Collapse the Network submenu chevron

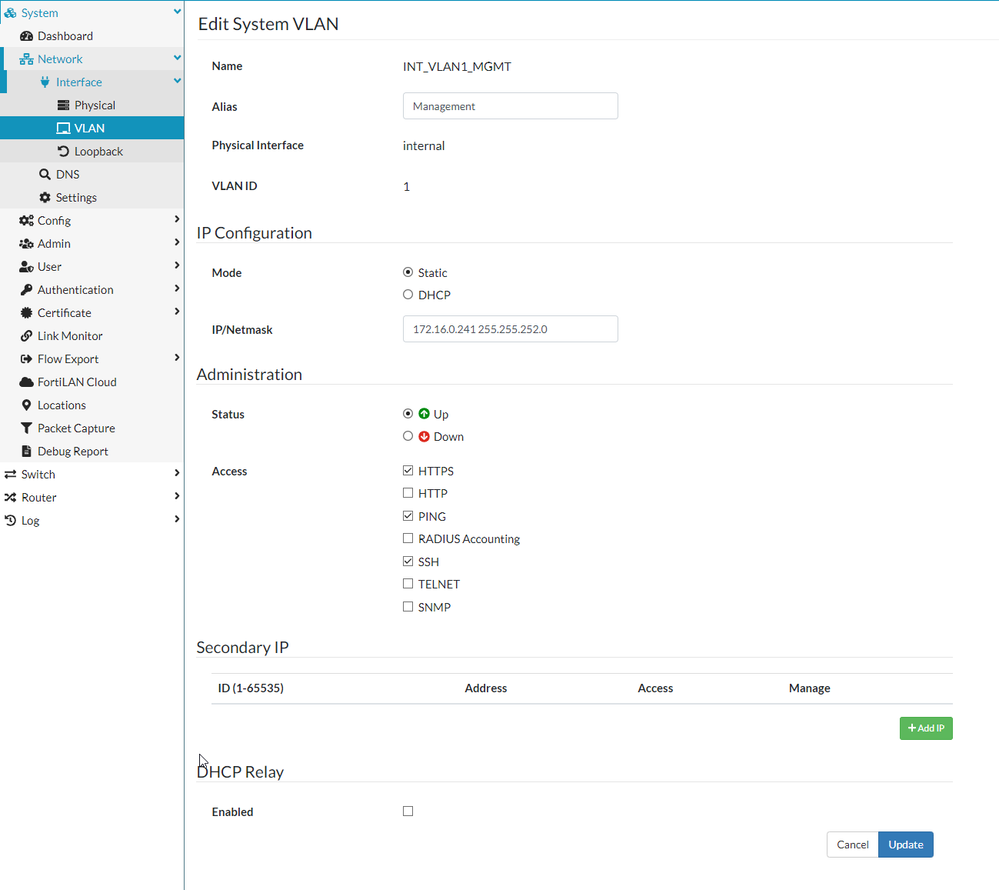click(177, 57)
